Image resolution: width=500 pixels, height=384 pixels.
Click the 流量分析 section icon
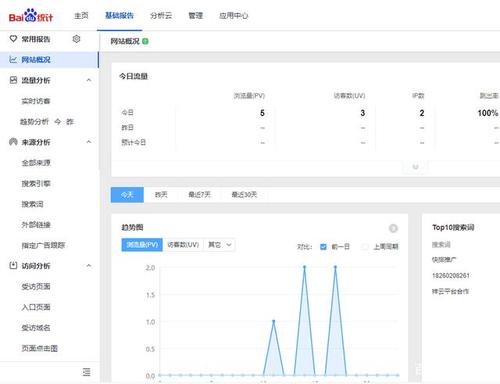pos(13,80)
